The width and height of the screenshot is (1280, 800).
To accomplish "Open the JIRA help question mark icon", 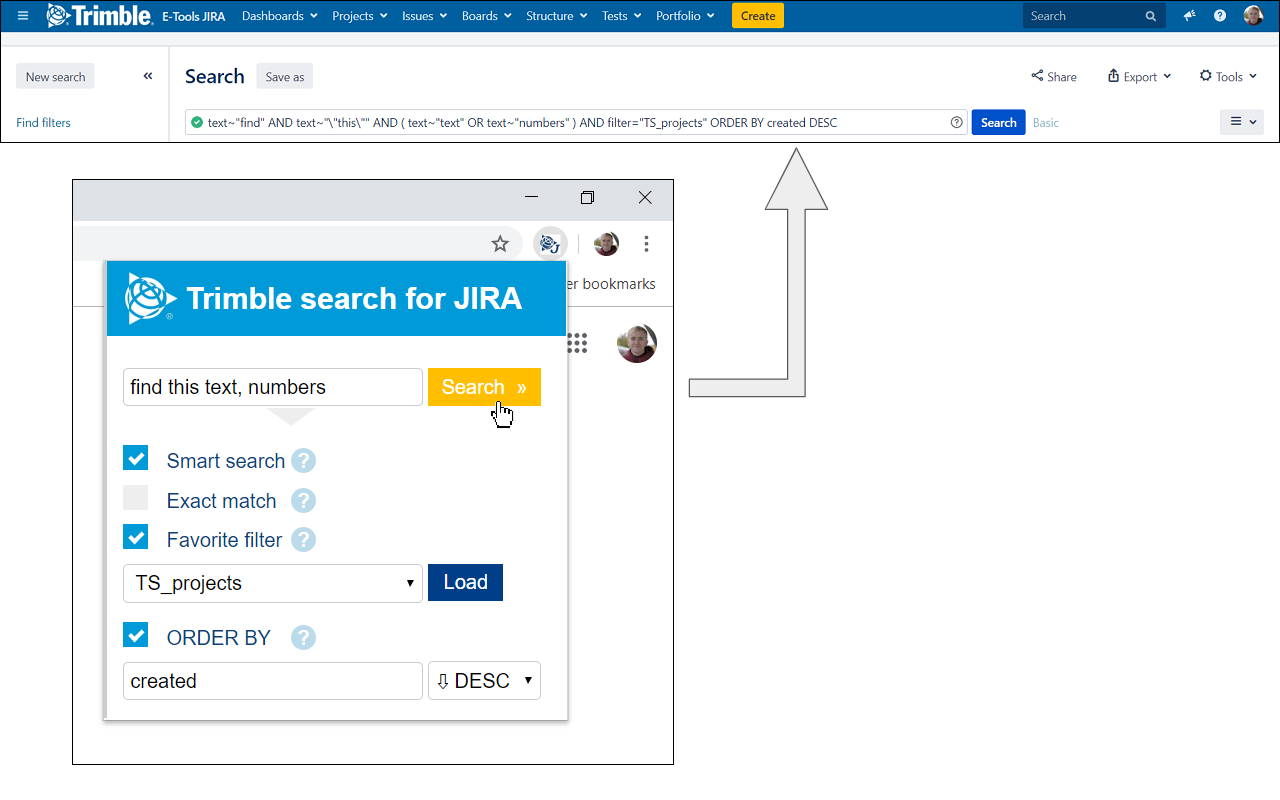I will (x=1220, y=16).
